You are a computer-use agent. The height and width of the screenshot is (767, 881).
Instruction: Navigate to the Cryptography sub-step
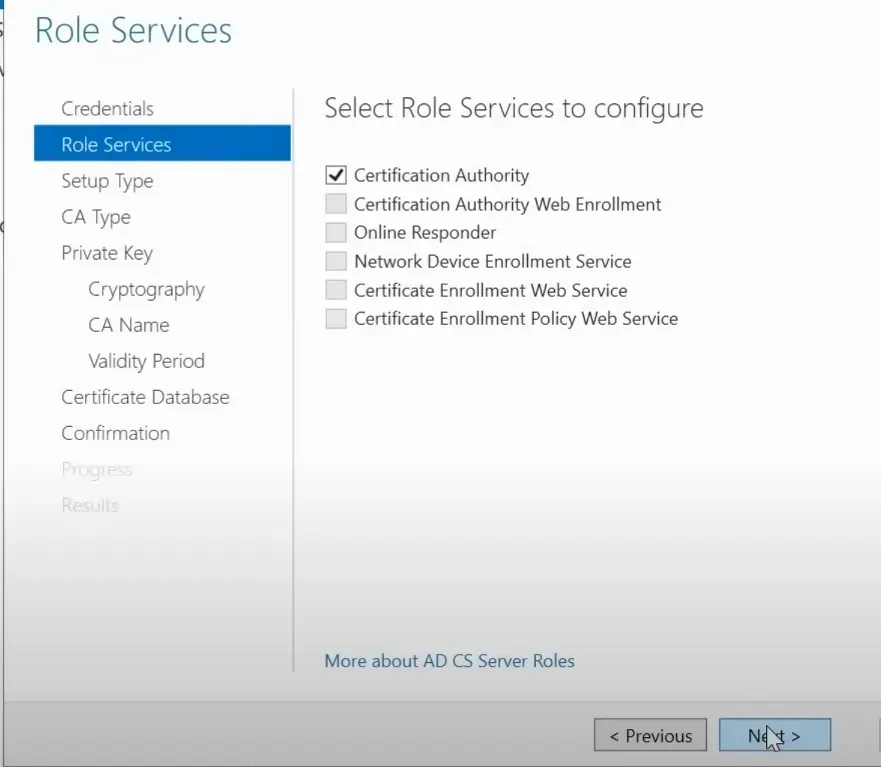click(x=146, y=289)
